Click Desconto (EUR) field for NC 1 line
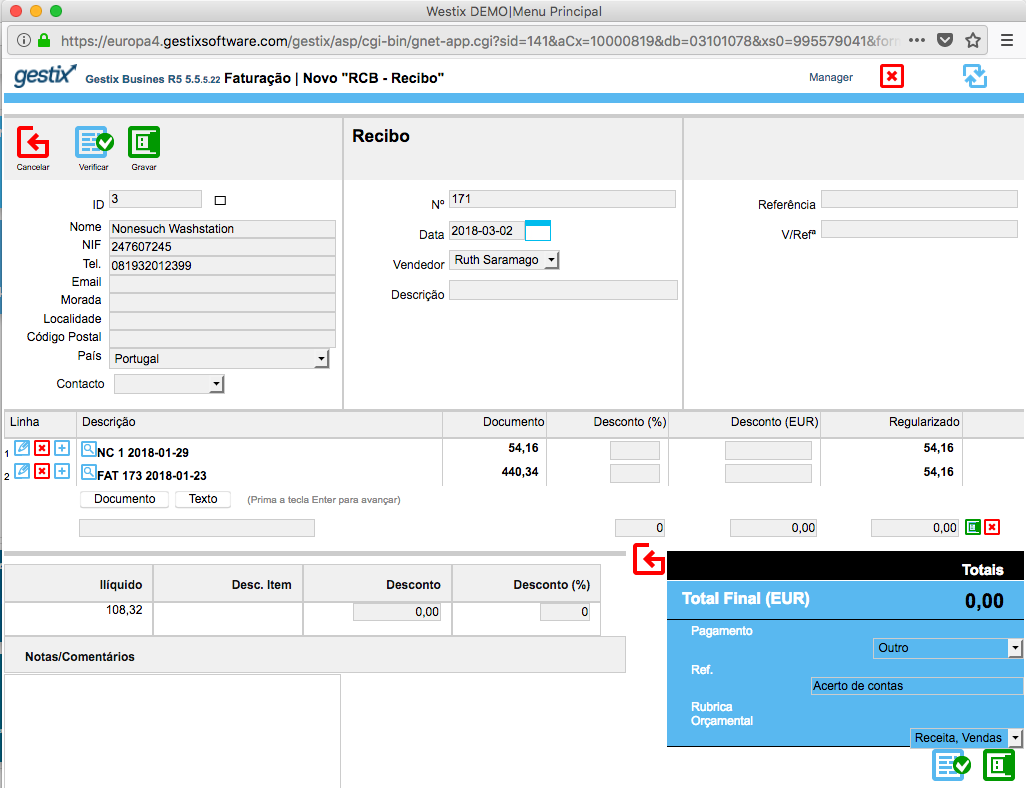Viewport: 1026px width, 788px height. (768, 450)
